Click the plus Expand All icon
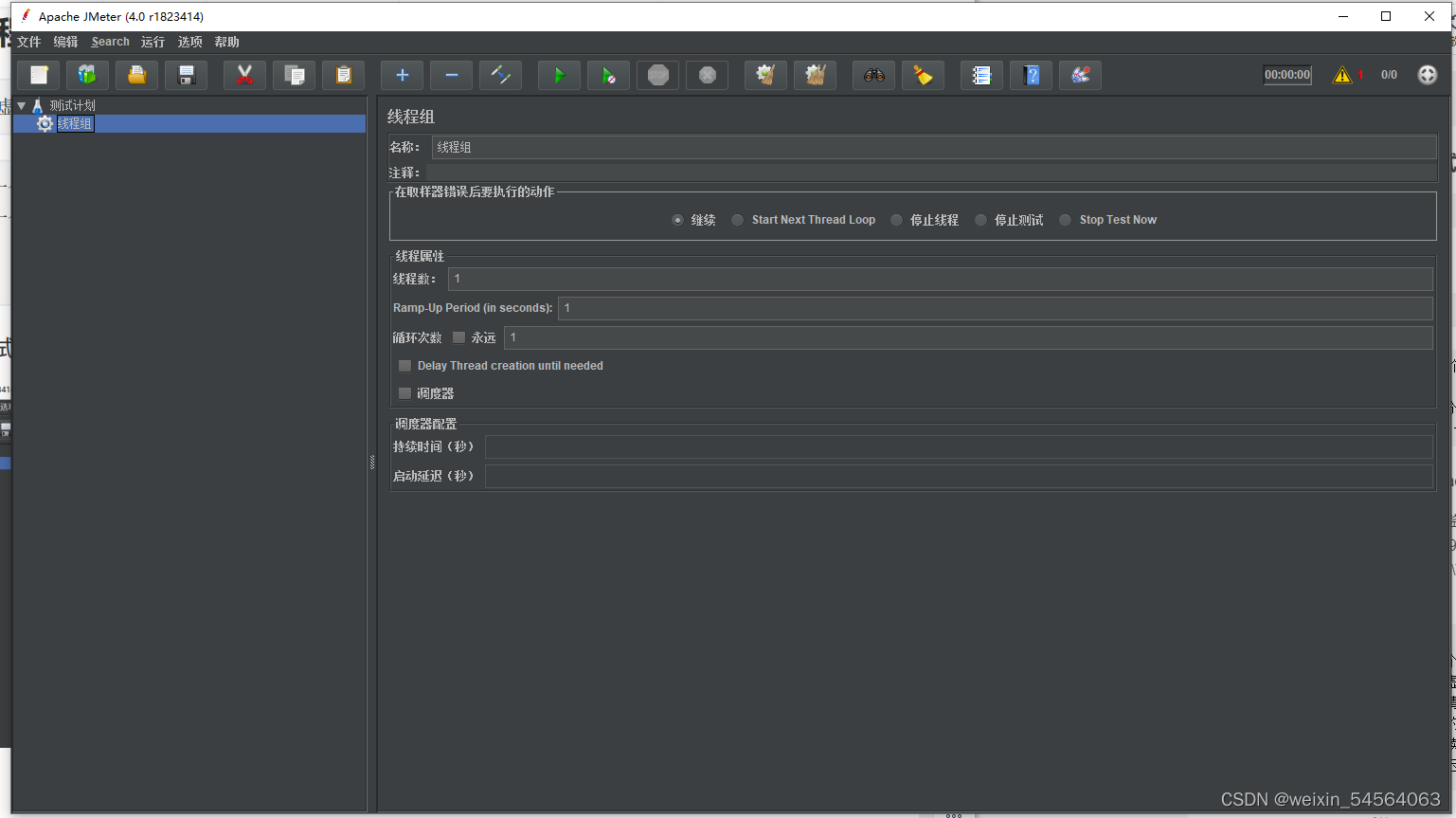 (402, 75)
